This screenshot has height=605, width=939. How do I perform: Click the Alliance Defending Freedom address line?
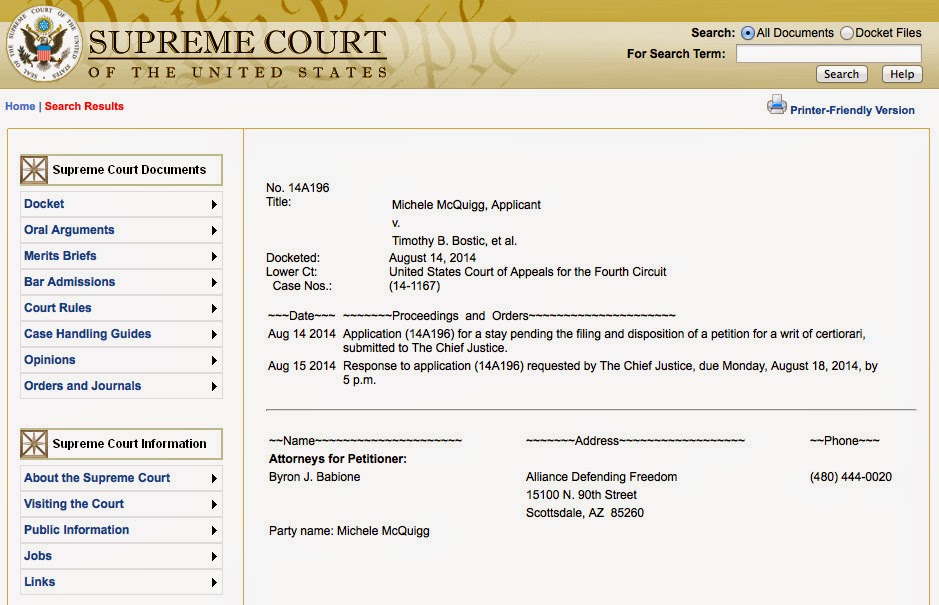pyautogui.click(x=601, y=477)
